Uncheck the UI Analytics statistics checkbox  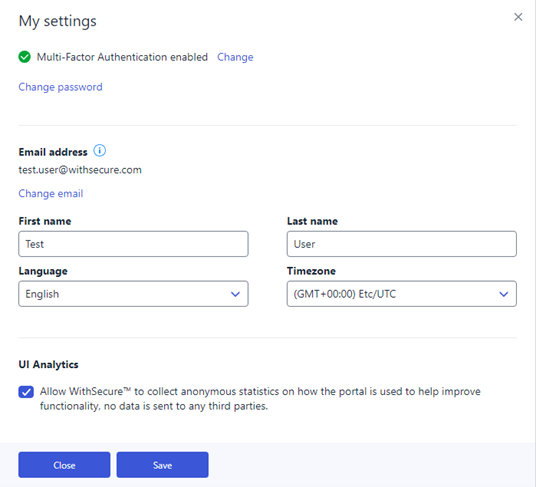coord(26,392)
